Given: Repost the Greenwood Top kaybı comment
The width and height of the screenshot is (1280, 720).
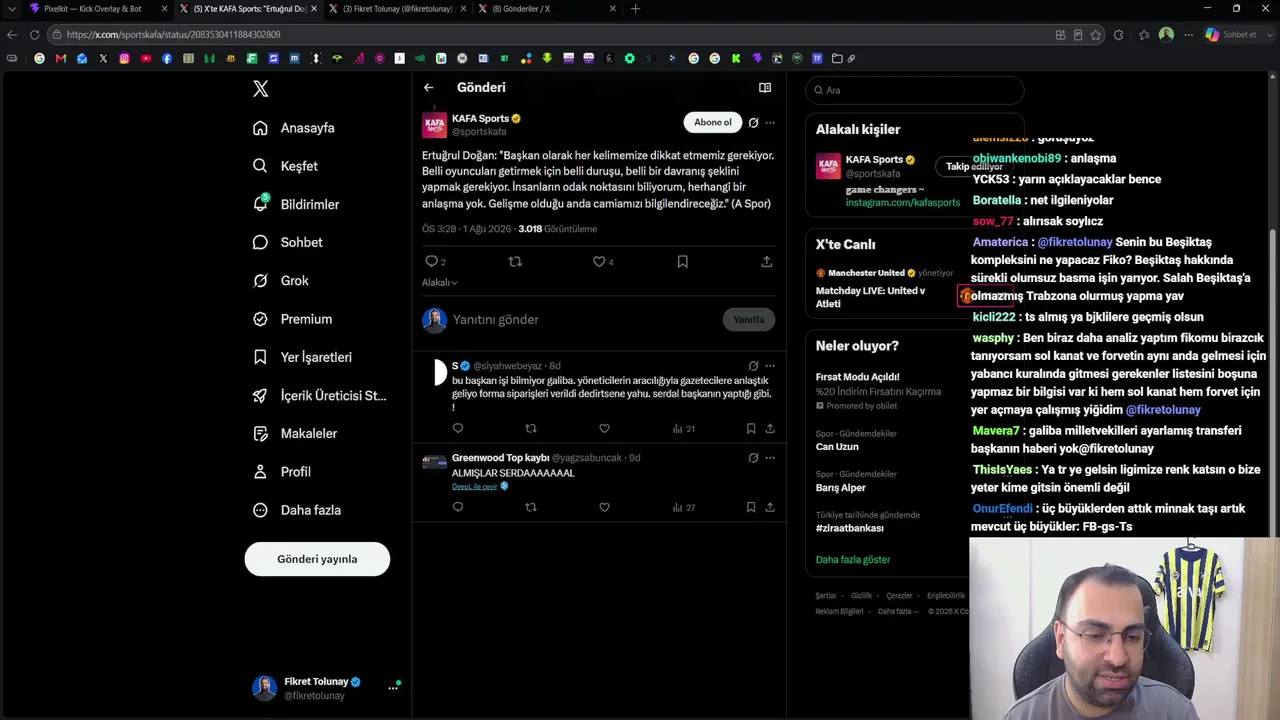Looking at the screenshot, I should (x=531, y=507).
